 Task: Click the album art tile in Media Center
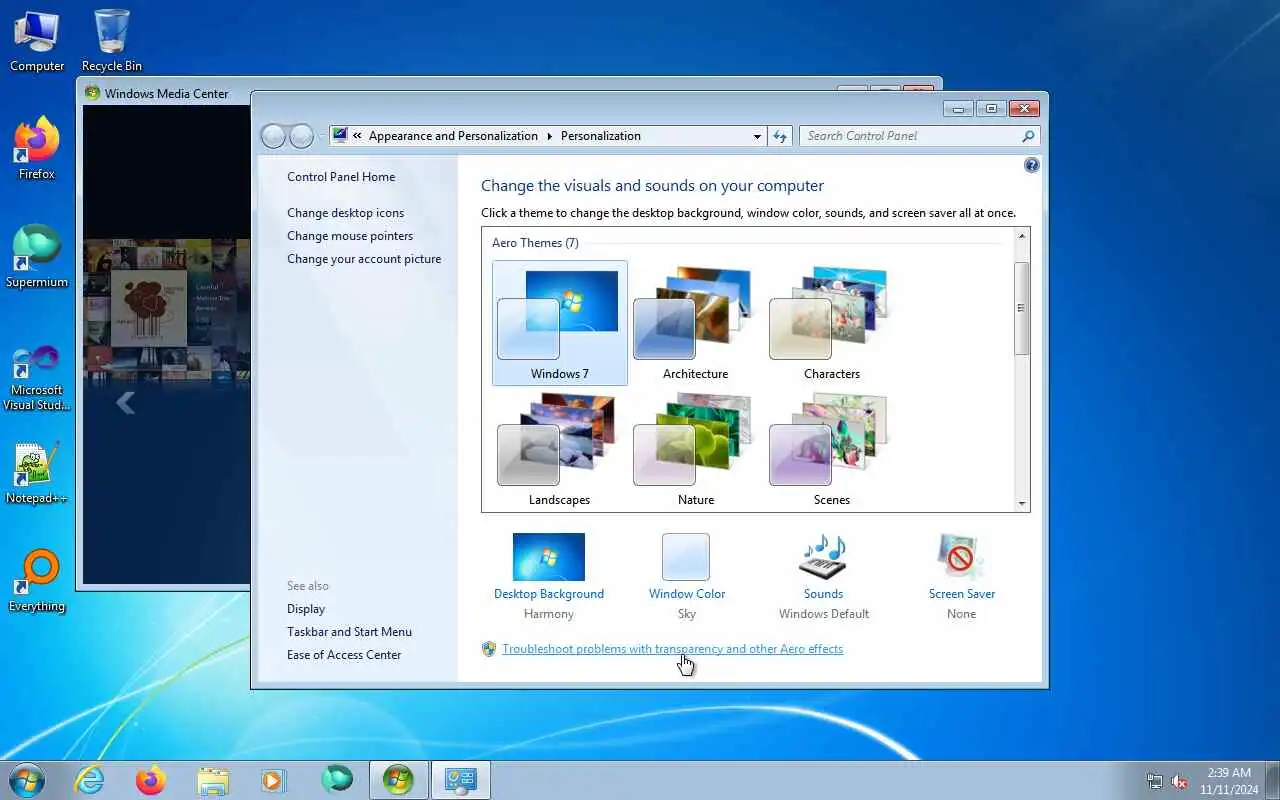coord(151,307)
